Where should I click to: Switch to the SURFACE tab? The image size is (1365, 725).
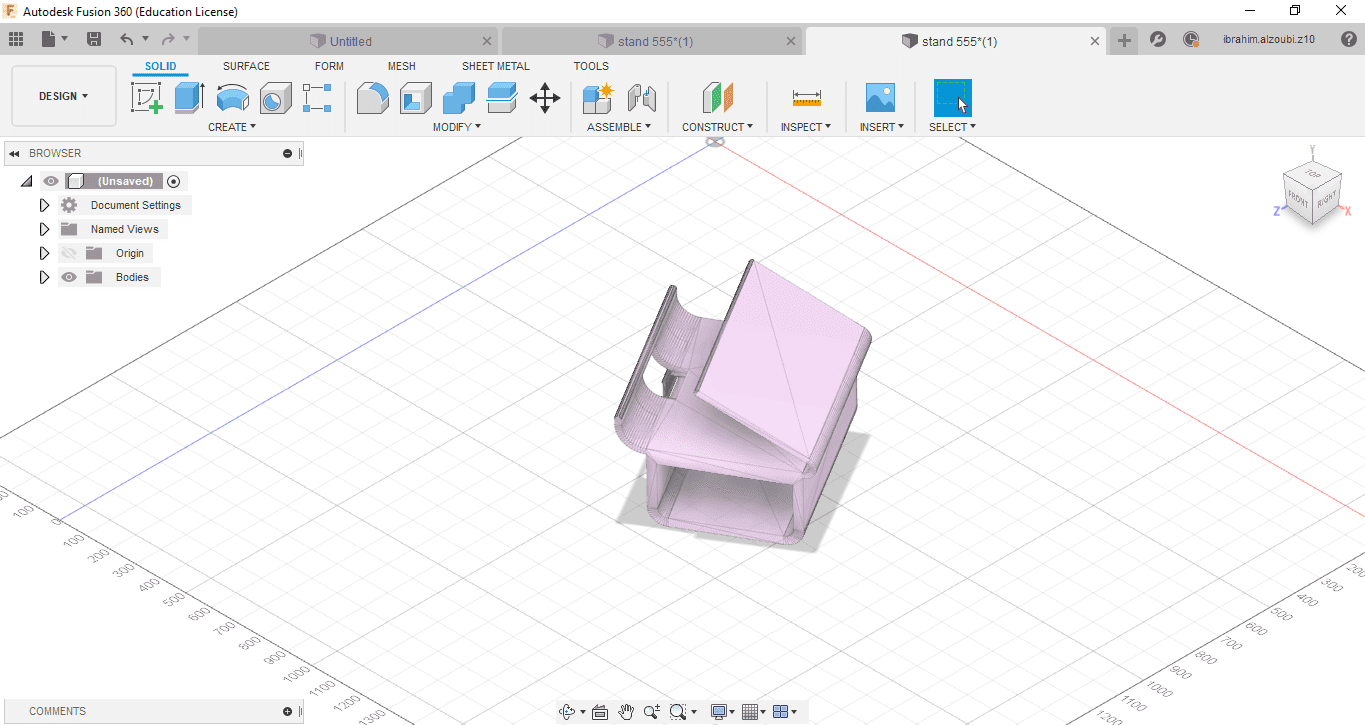click(246, 66)
